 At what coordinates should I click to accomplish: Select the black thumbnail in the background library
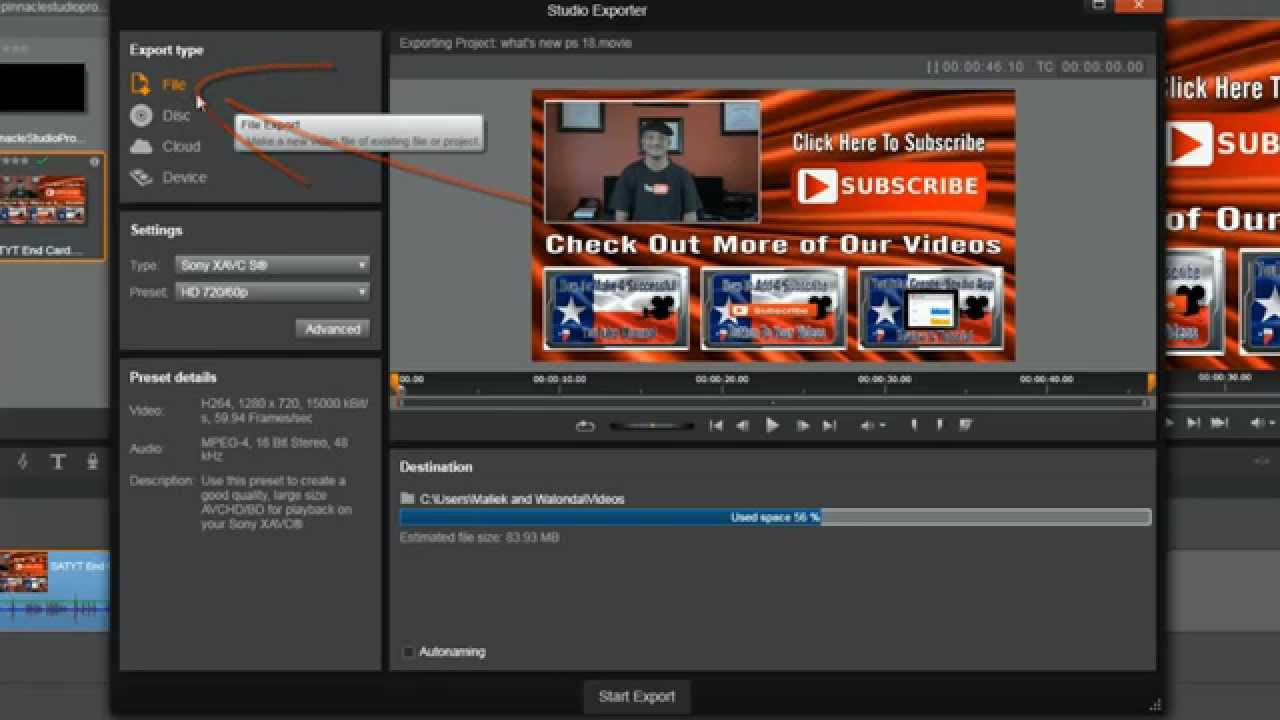(x=42, y=87)
